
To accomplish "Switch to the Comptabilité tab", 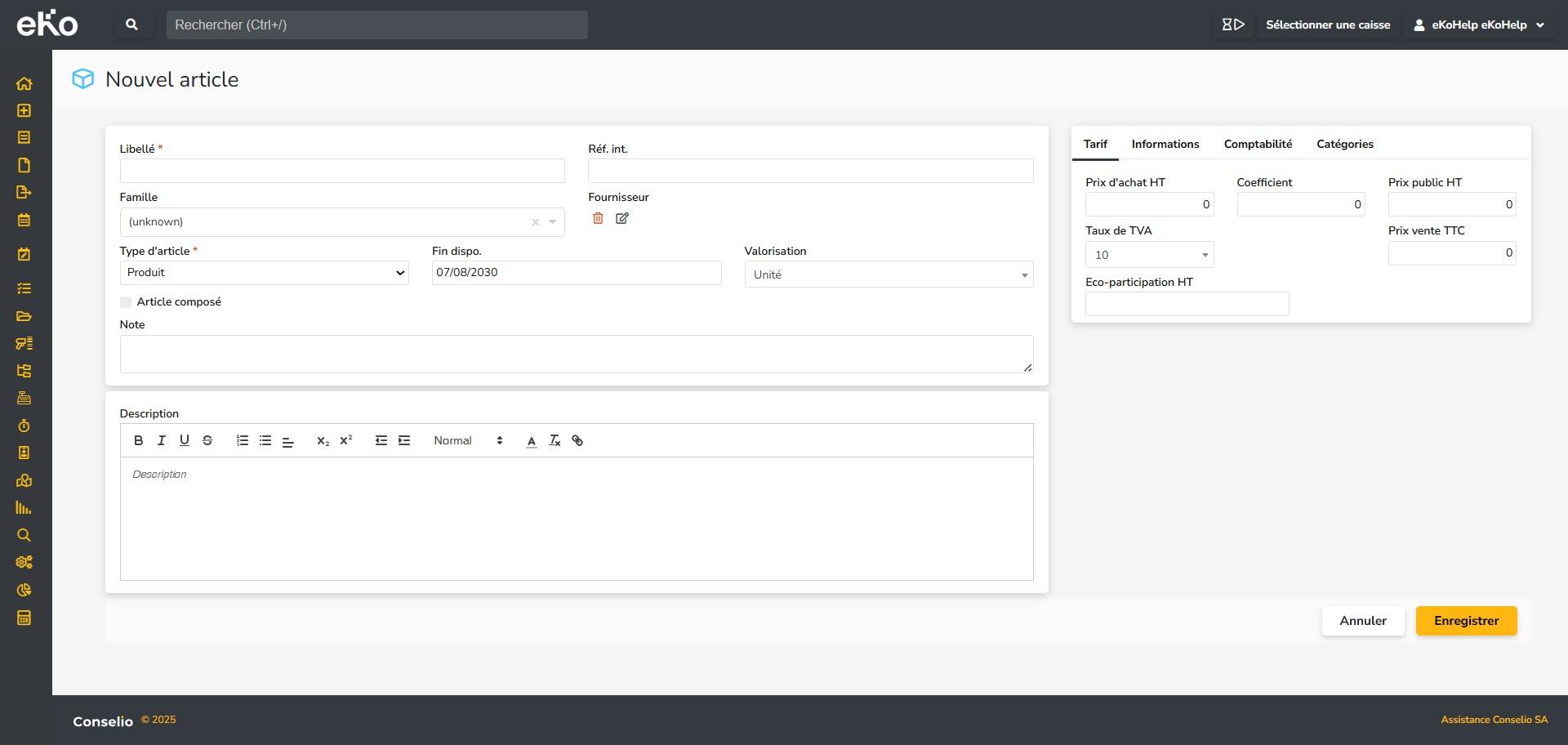I will (x=1258, y=144).
